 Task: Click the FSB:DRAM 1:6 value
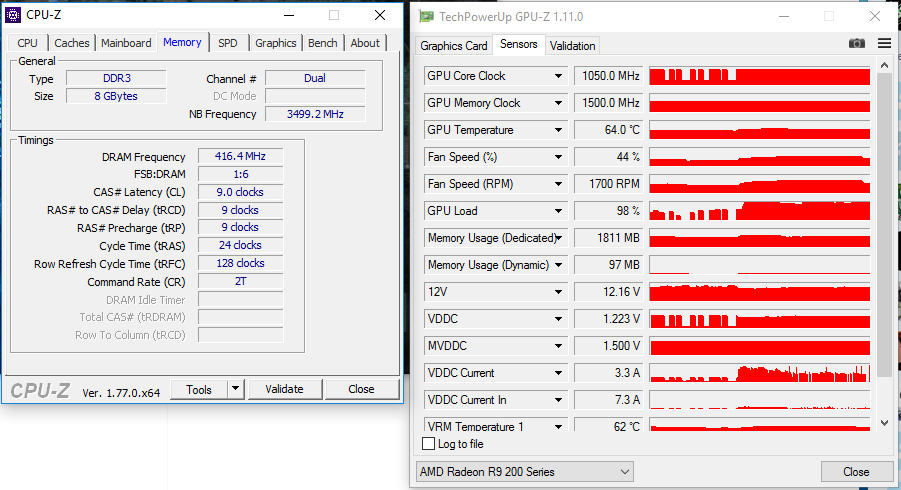coord(240,174)
